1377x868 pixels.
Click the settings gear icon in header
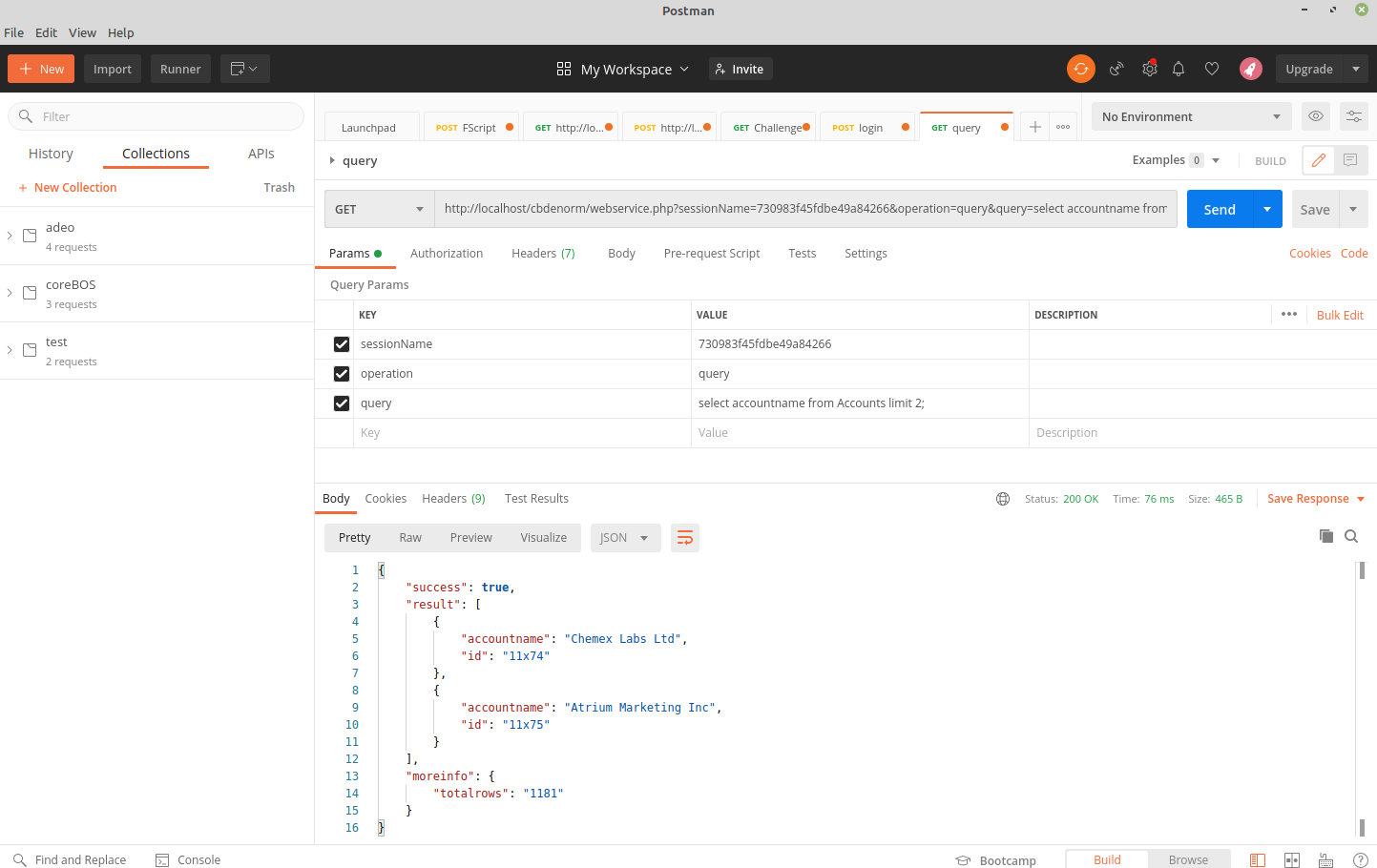[1149, 69]
